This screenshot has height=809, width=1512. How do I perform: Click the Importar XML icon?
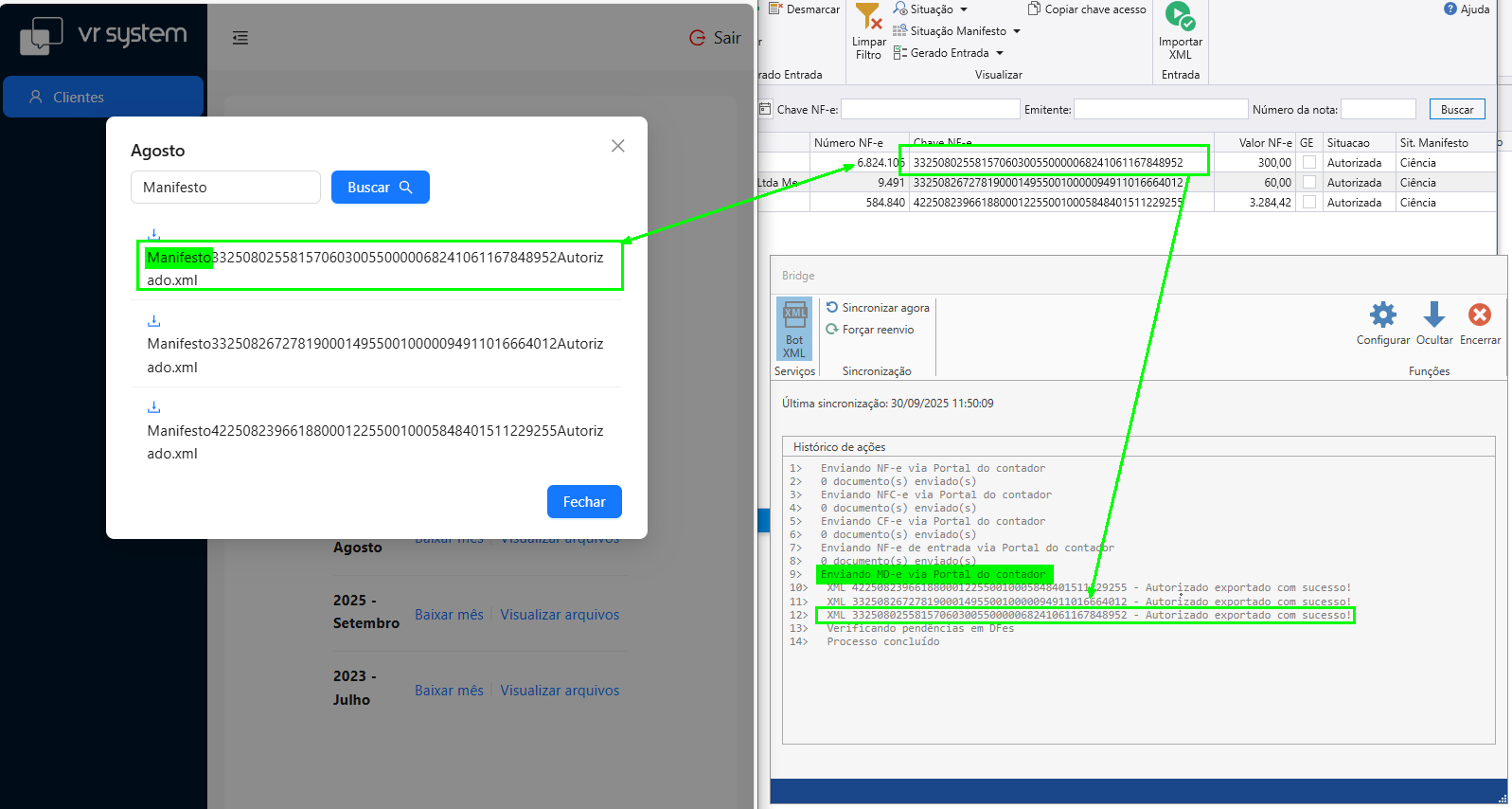click(1180, 17)
